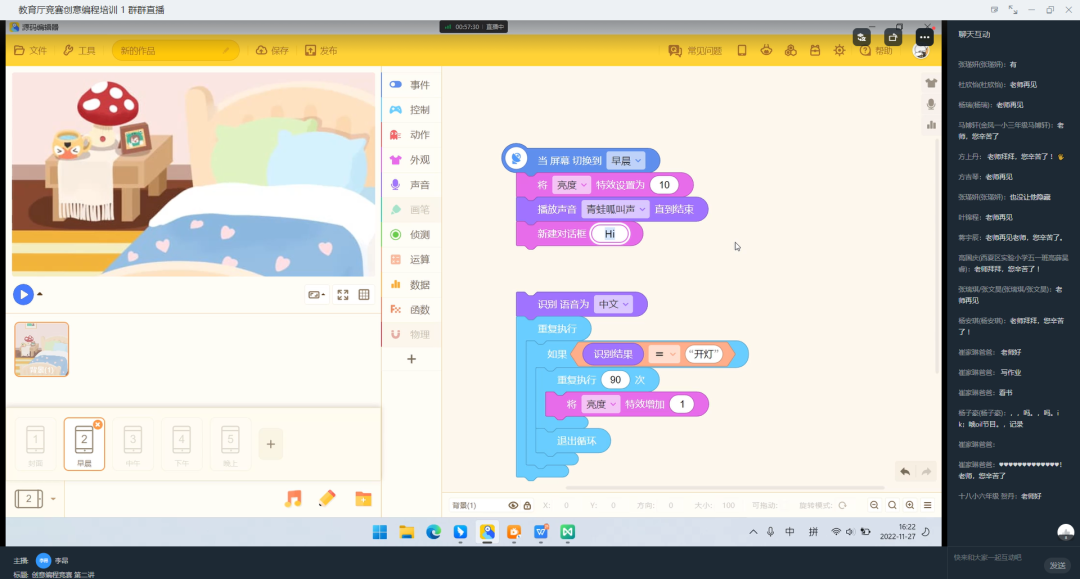Click the costume shirt icon in workspace
The height and width of the screenshot is (579, 1080).
pyautogui.click(x=931, y=83)
